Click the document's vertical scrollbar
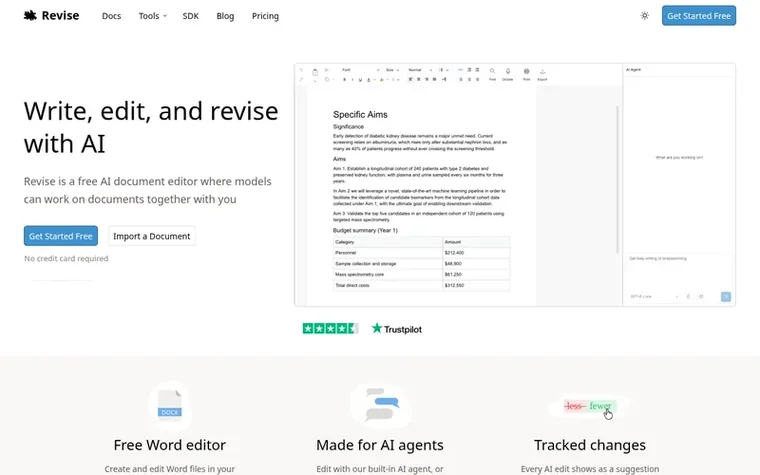The image size is (760, 475). pos(617,179)
